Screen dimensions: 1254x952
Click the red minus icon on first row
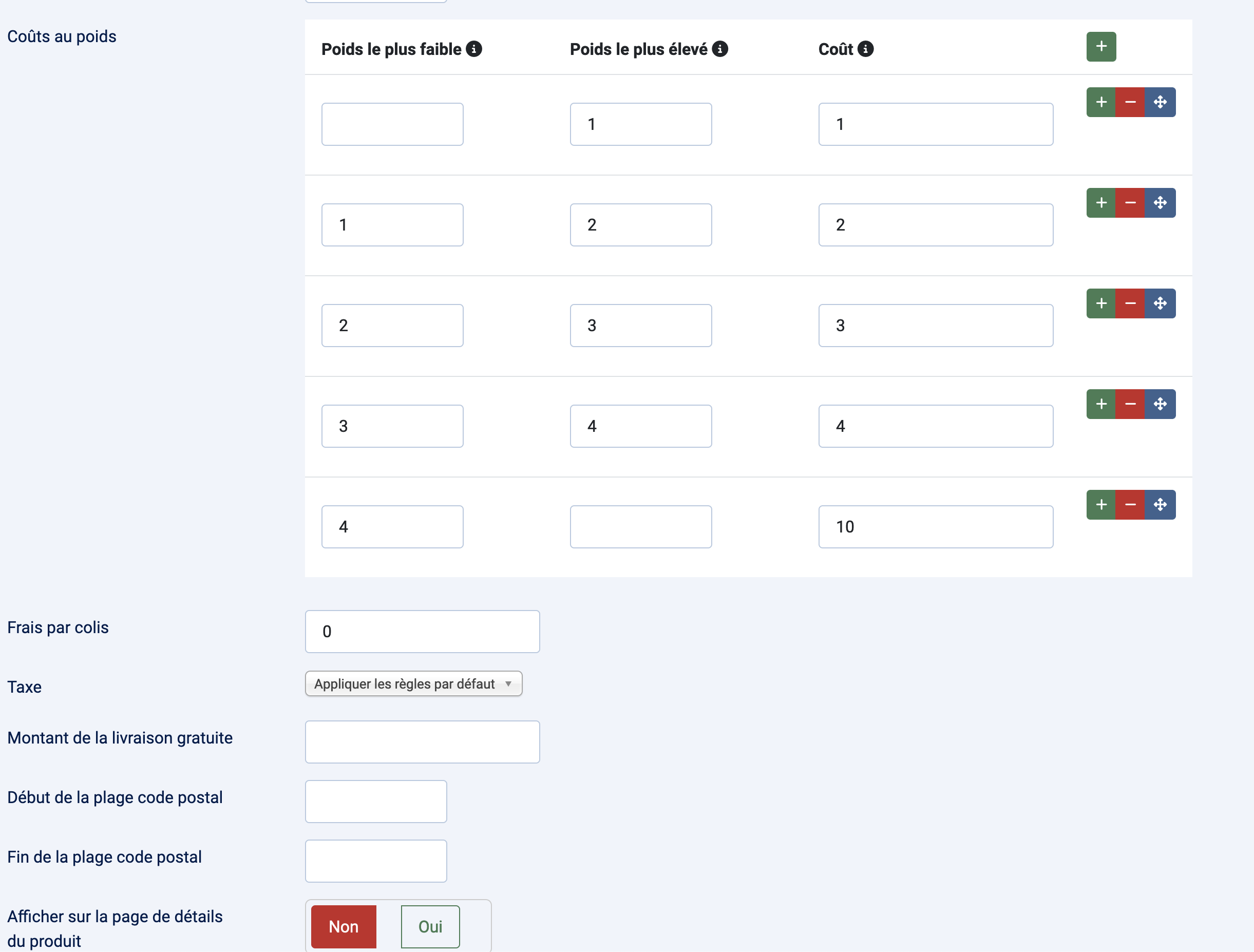pos(1130,102)
